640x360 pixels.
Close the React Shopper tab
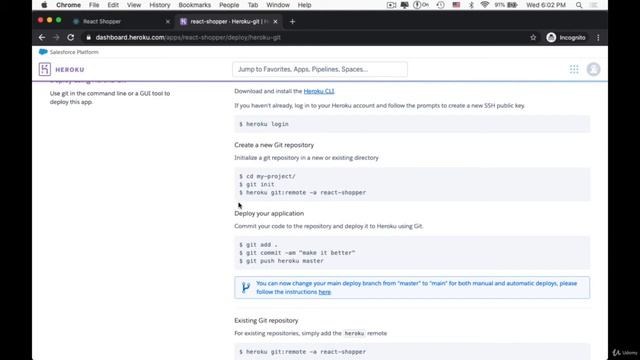coord(168,22)
